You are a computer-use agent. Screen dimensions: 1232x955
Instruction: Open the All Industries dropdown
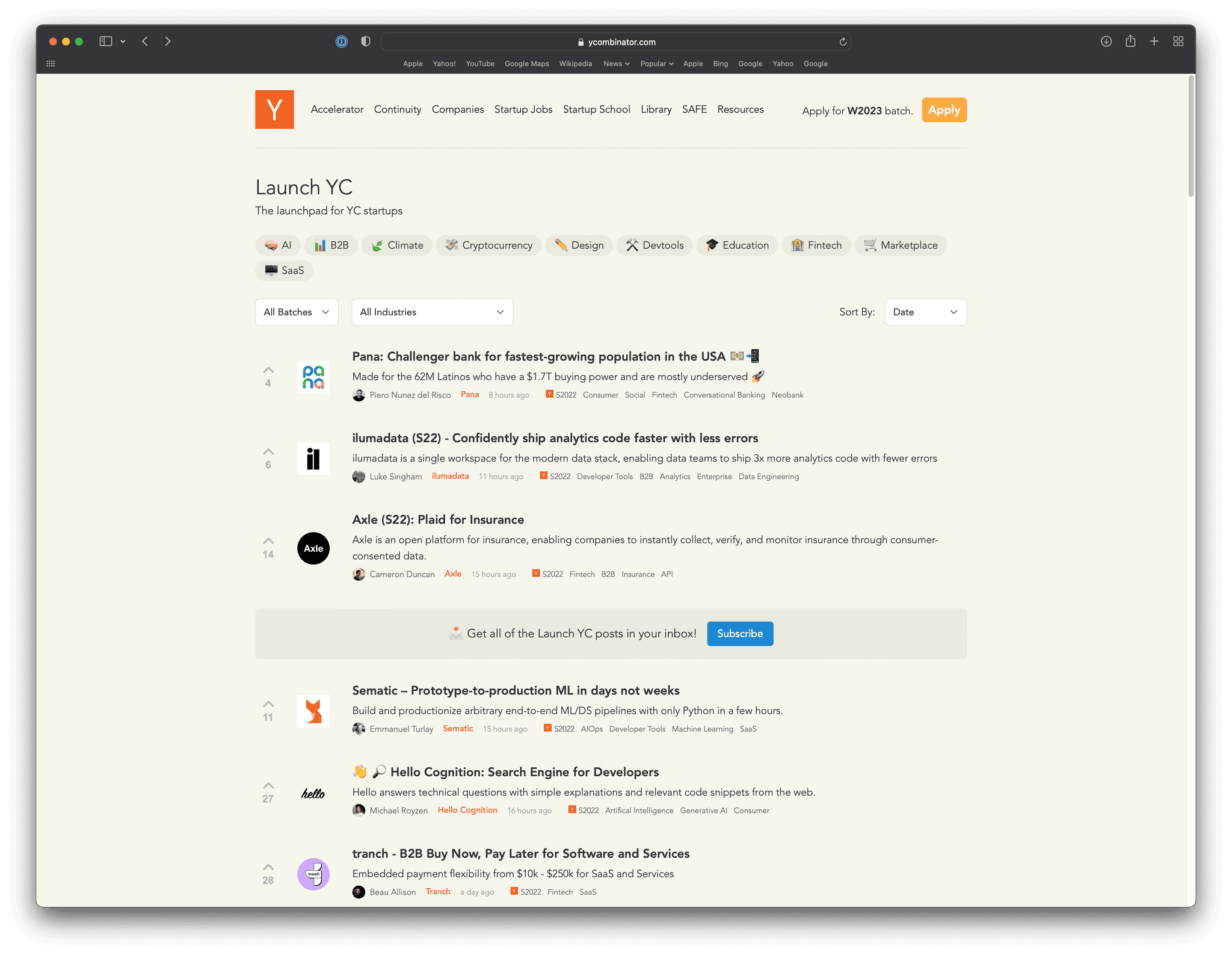[x=432, y=312]
